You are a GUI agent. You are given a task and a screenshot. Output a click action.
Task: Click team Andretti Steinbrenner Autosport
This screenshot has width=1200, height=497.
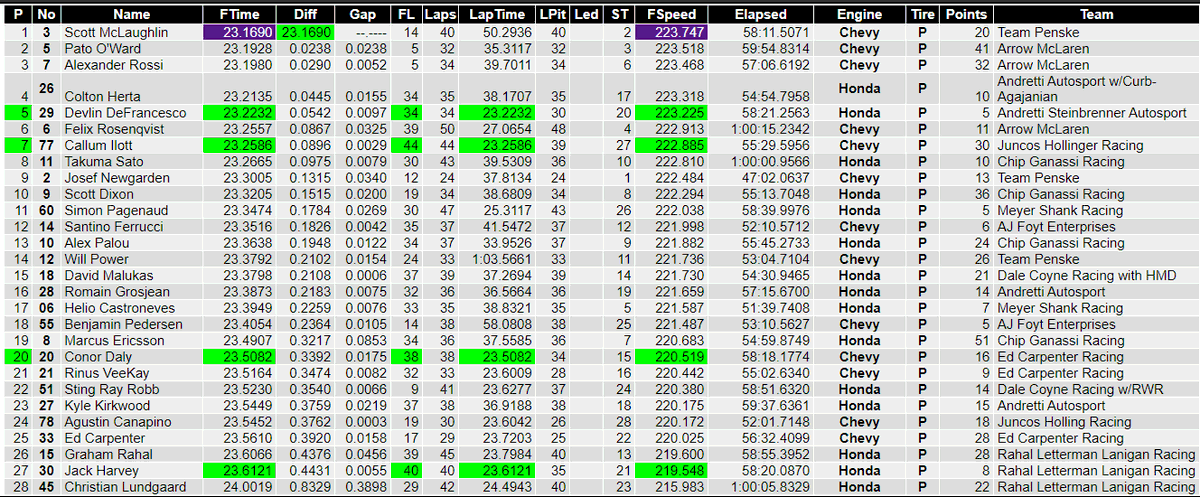point(1091,113)
